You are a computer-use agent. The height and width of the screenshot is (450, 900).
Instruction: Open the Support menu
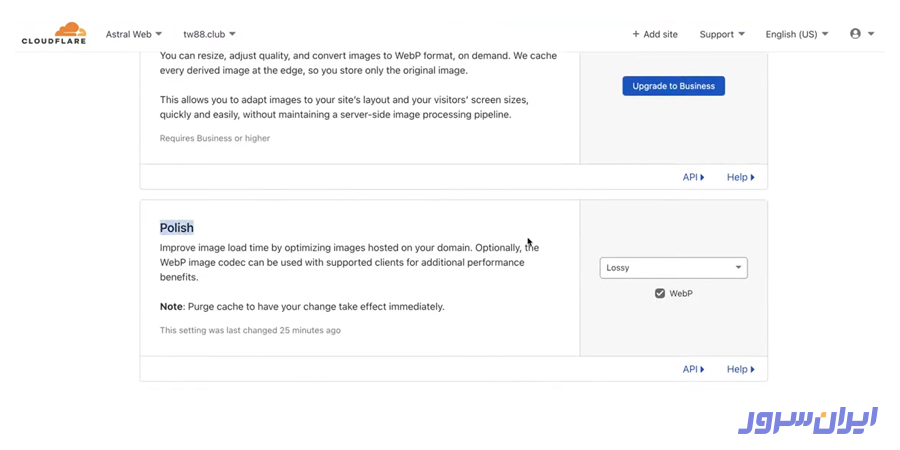[722, 34]
